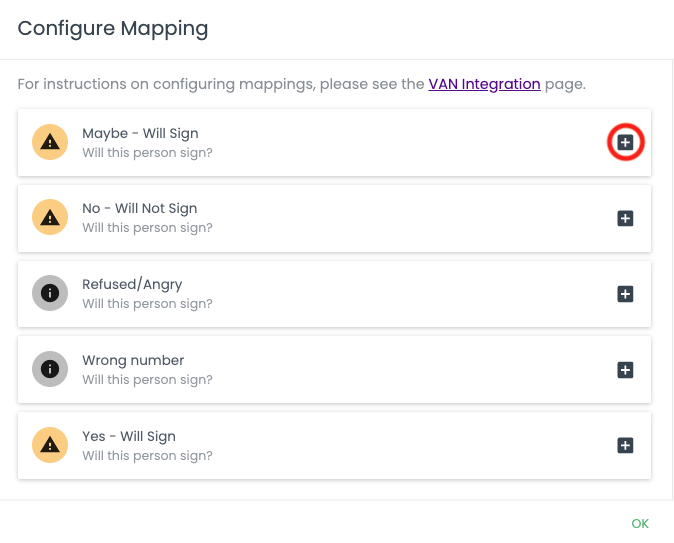Image resolution: width=674 pixels, height=543 pixels.
Task: Click plus icon on Refused/Angry row
Action: tap(625, 294)
